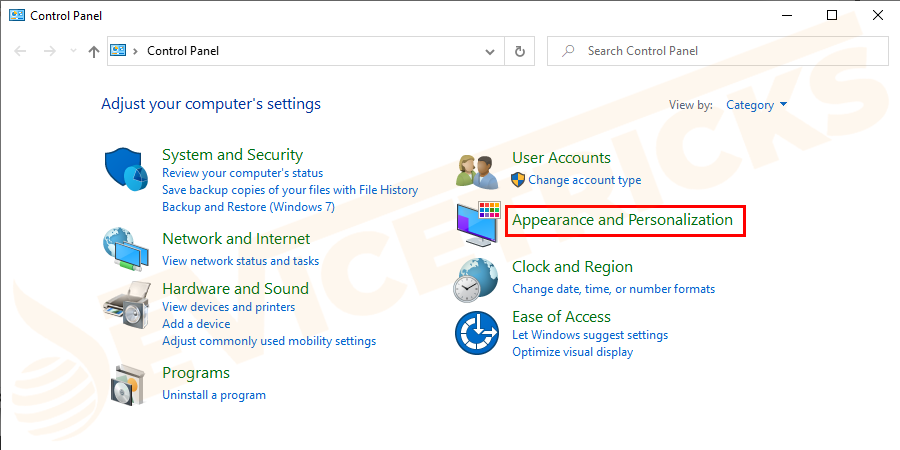Open View network status and tasks
The height and width of the screenshot is (450, 900).
240,261
